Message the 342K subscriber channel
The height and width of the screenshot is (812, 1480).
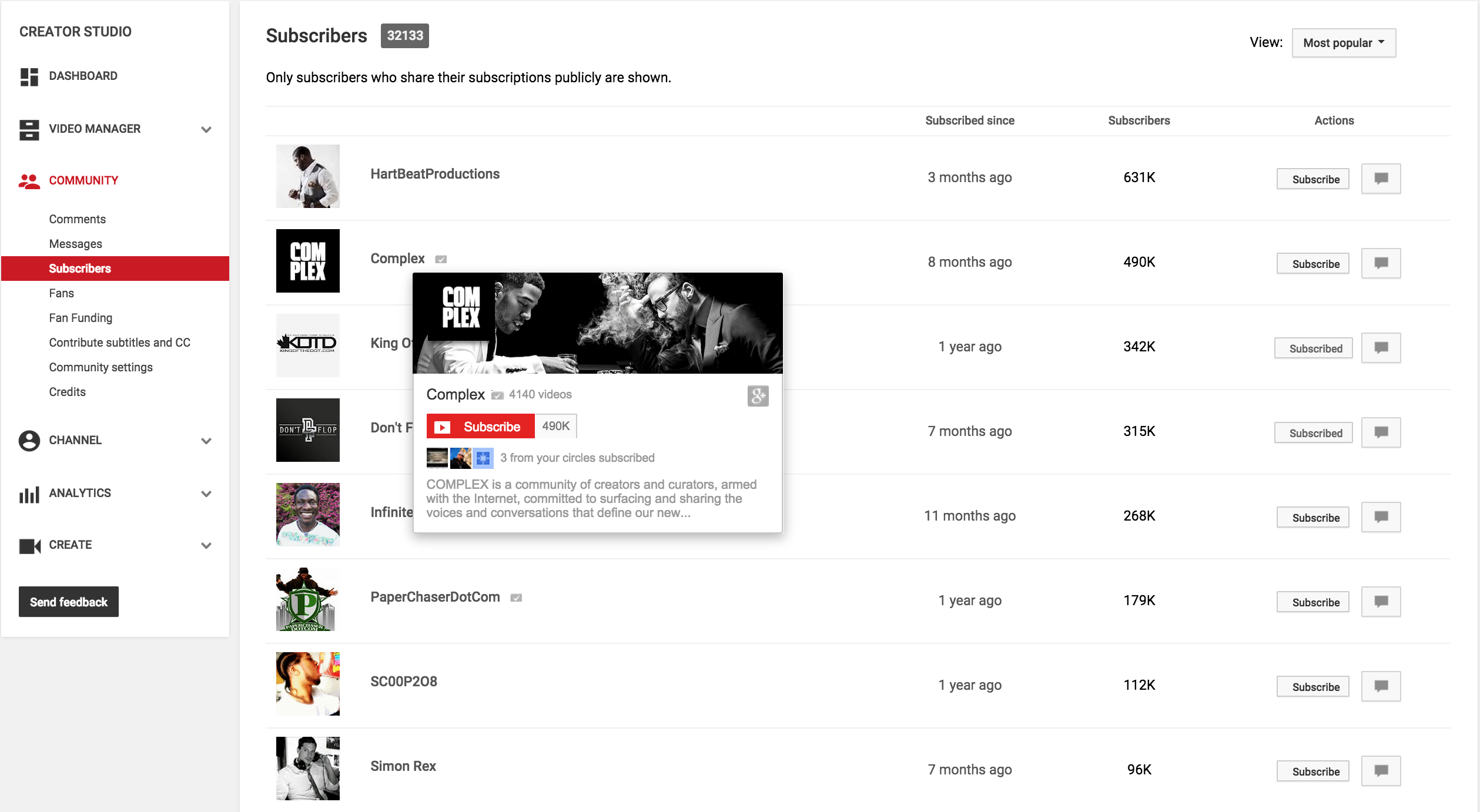click(x=1381, y=347)
